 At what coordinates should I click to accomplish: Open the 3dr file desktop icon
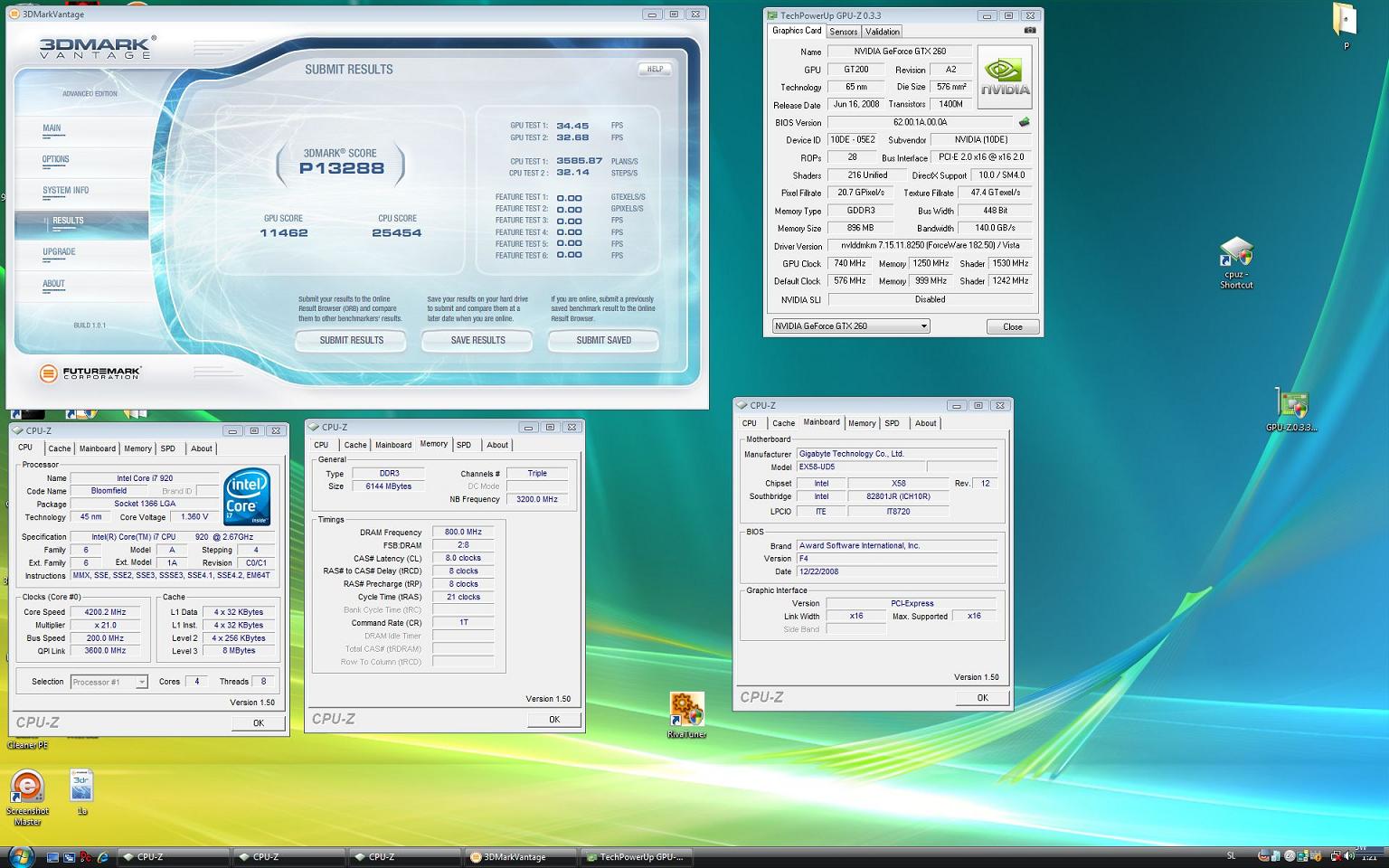pyautogui.click(x=81, y=791)
